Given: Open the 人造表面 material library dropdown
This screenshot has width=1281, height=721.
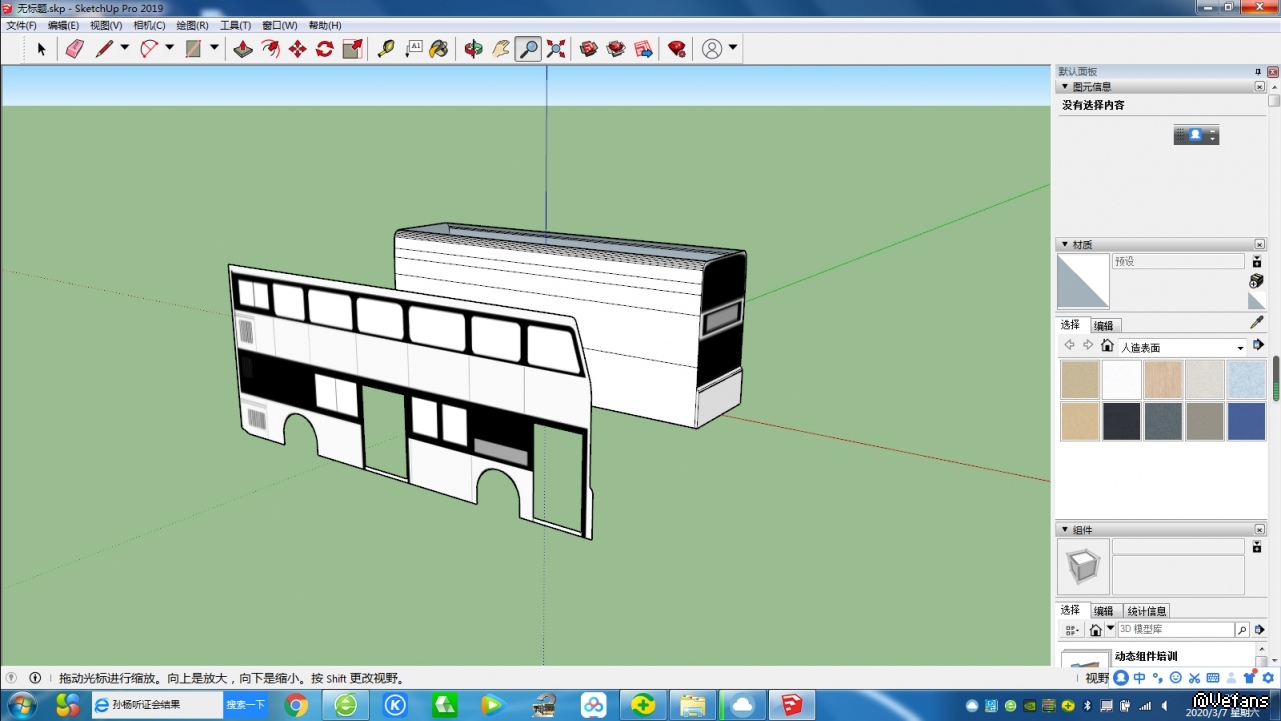Looking at the screenshot, I should [1240, 348].
